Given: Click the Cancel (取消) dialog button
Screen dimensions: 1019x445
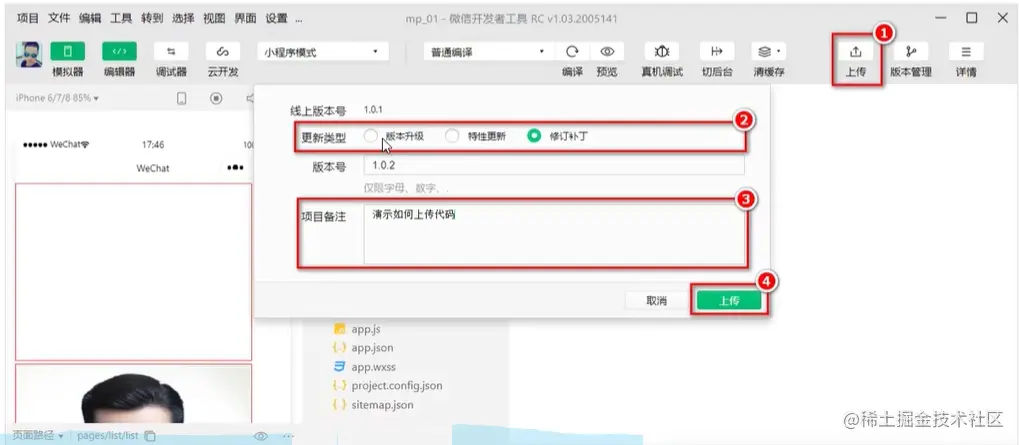Looking at the screenshot, I should (656, 301).
